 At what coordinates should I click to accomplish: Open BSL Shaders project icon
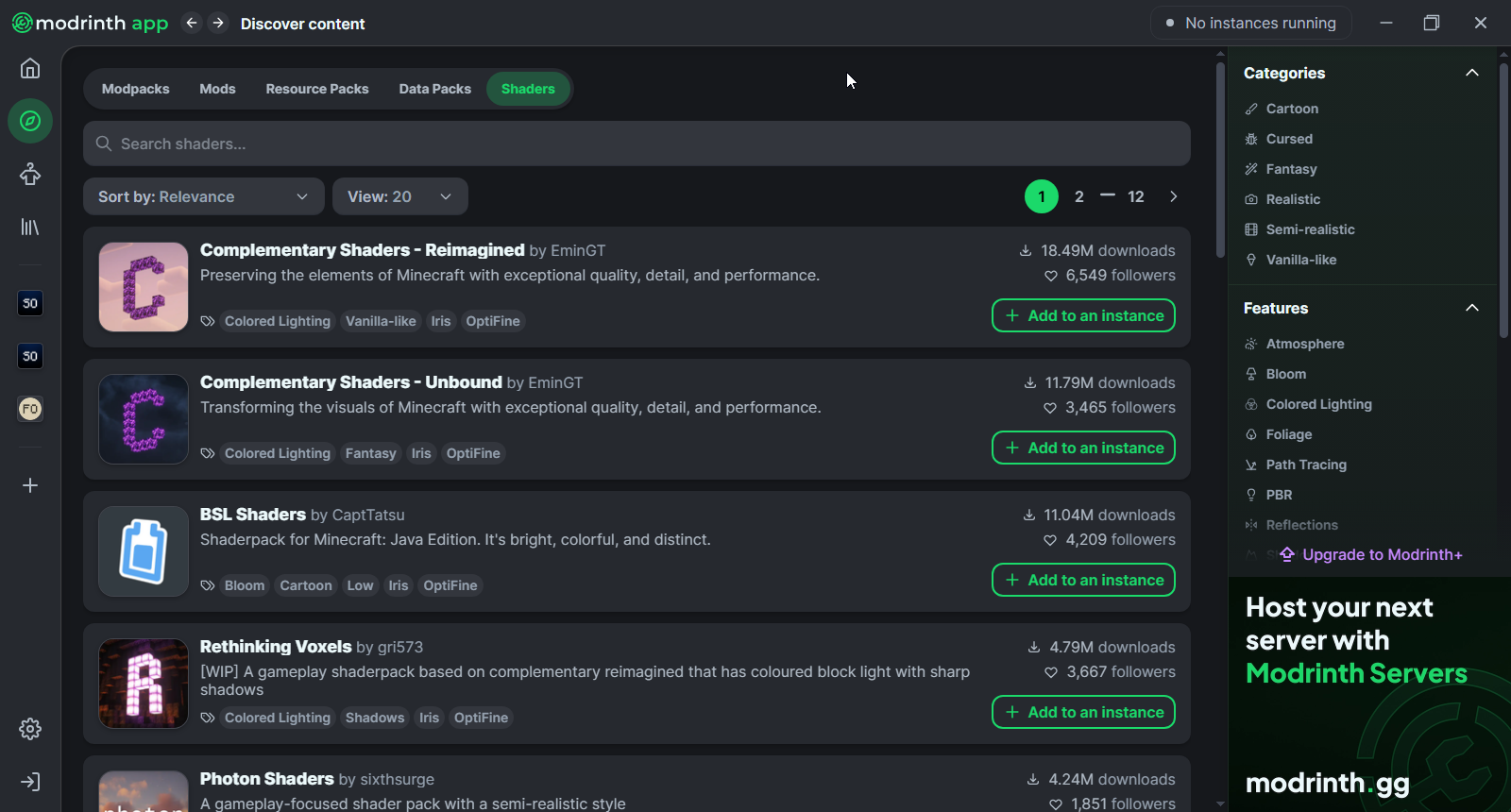144,551
